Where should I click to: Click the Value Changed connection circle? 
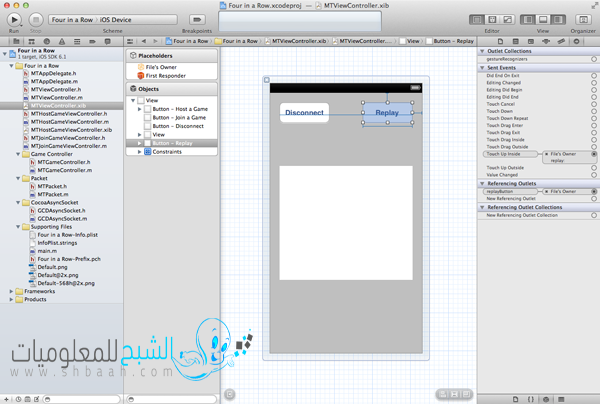594,175
